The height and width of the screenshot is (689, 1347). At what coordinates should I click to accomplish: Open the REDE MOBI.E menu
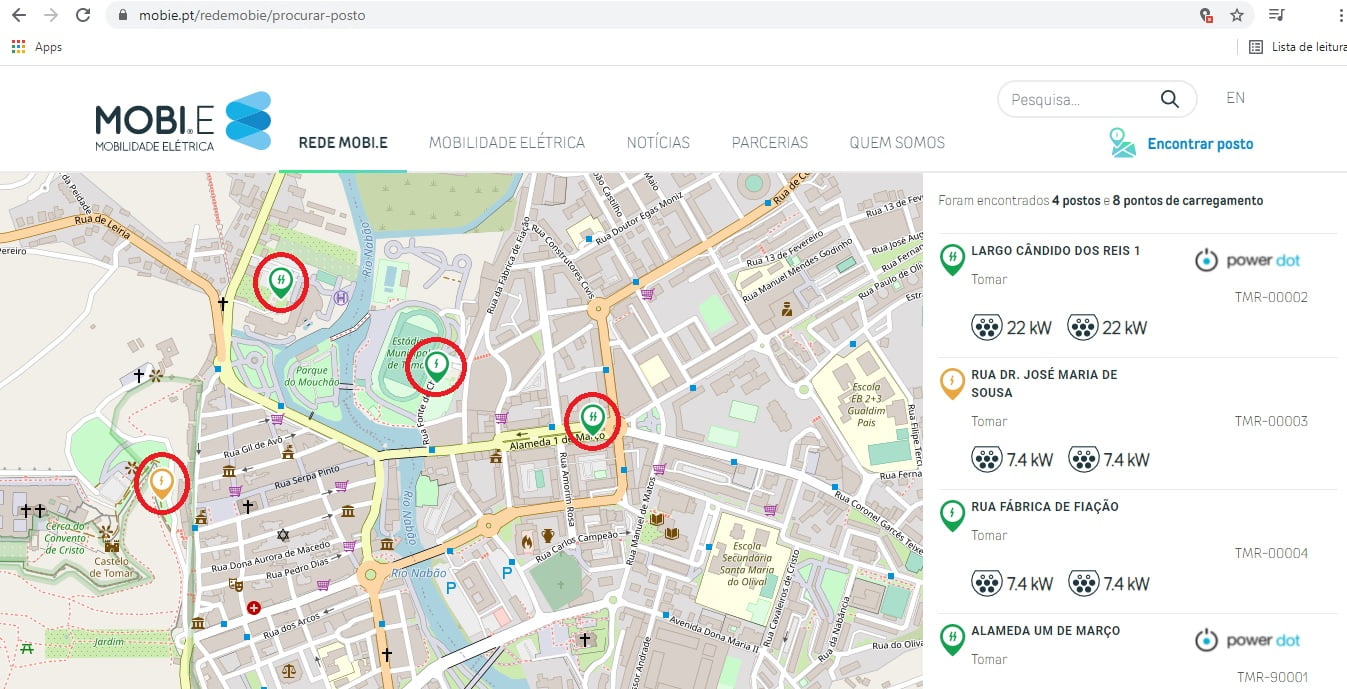[x=343, y=143]
